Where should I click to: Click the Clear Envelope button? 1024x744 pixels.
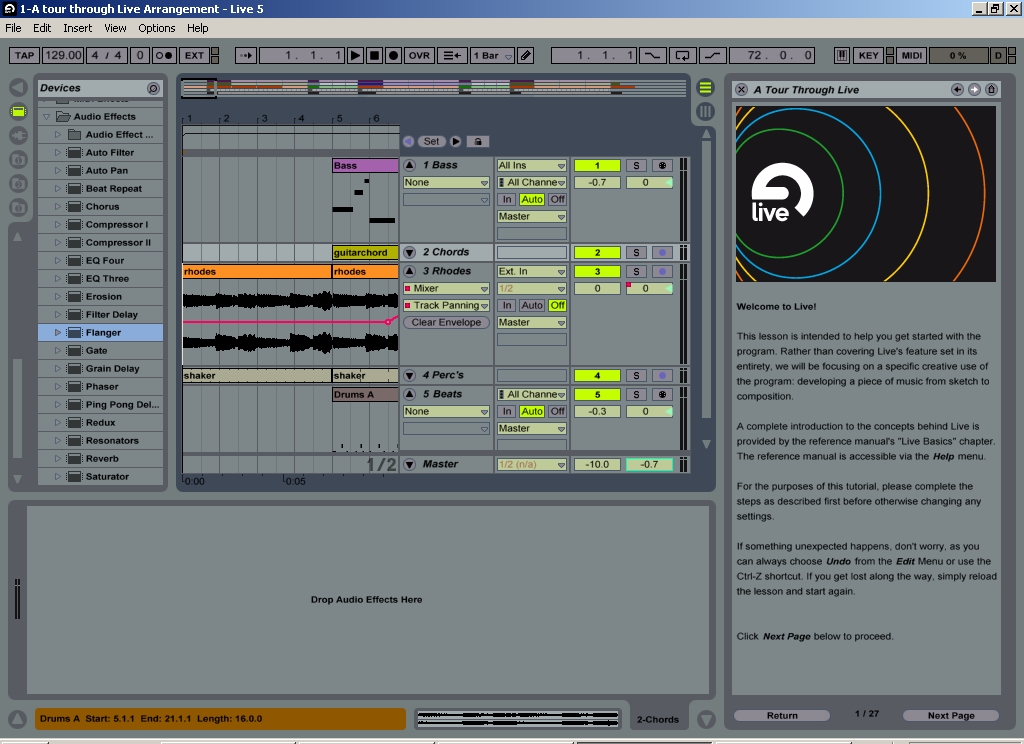446,322
